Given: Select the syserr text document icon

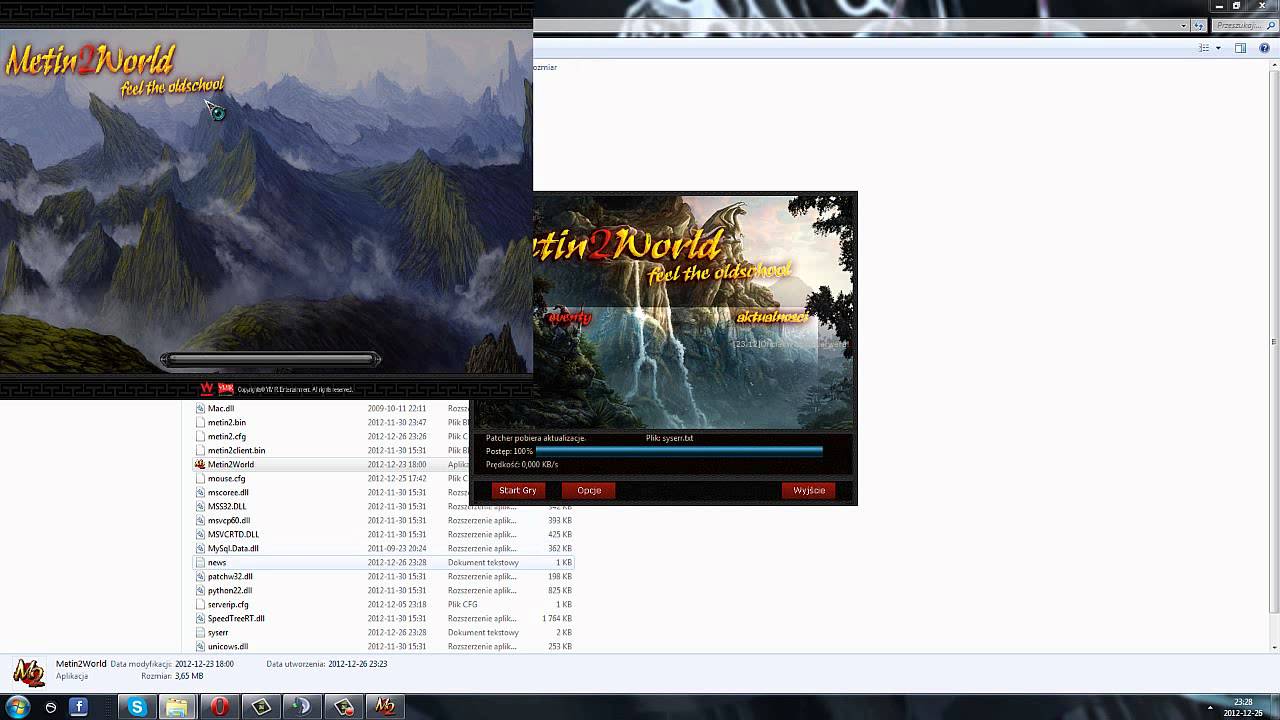Looking at the screenshot, I should pyautogui.click(x=200, y=632).
